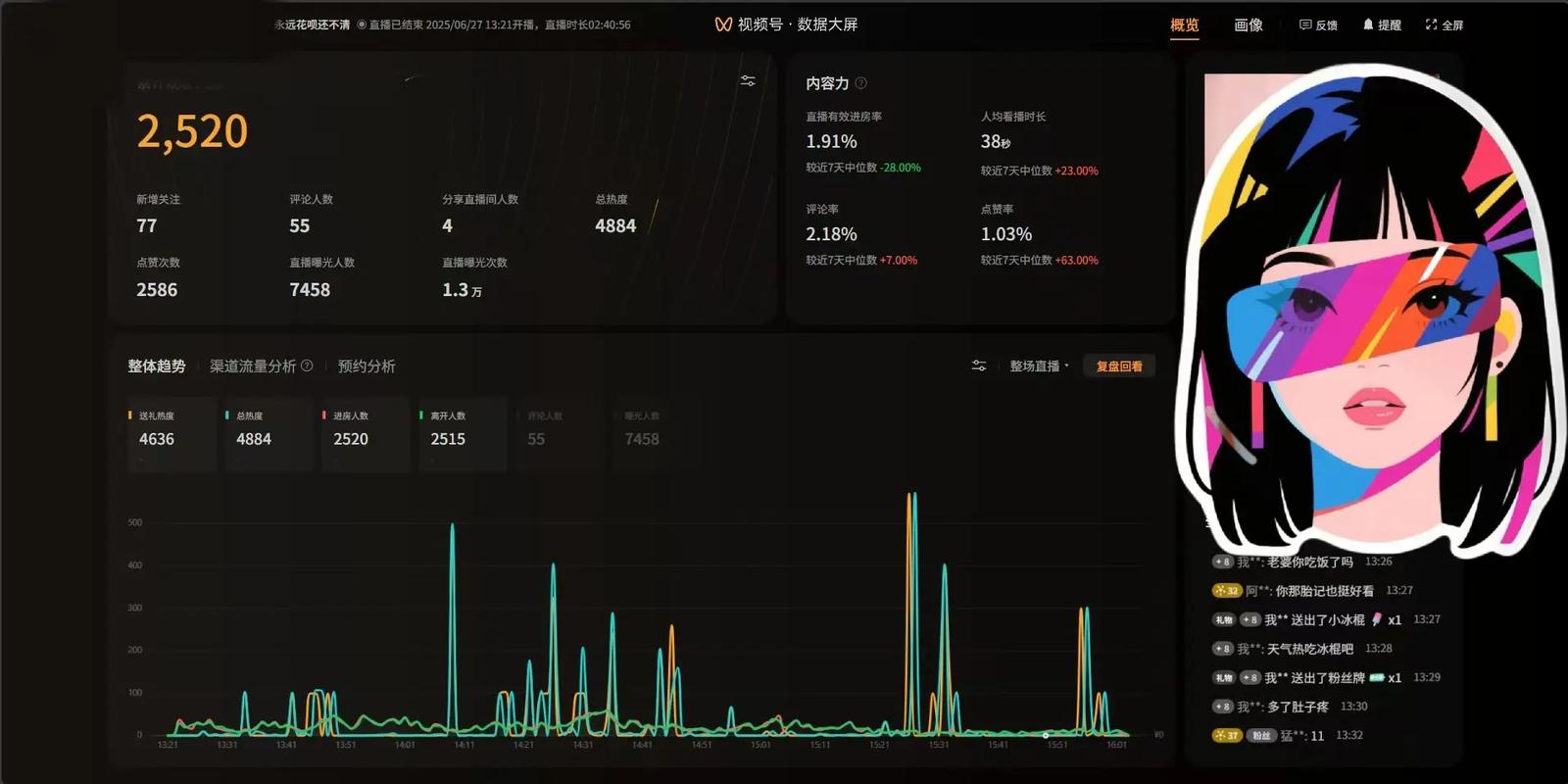Click the 粉丝 badge in the 13:32 comment
This screenshot has width=1568, height=784.
point(1261,736)
